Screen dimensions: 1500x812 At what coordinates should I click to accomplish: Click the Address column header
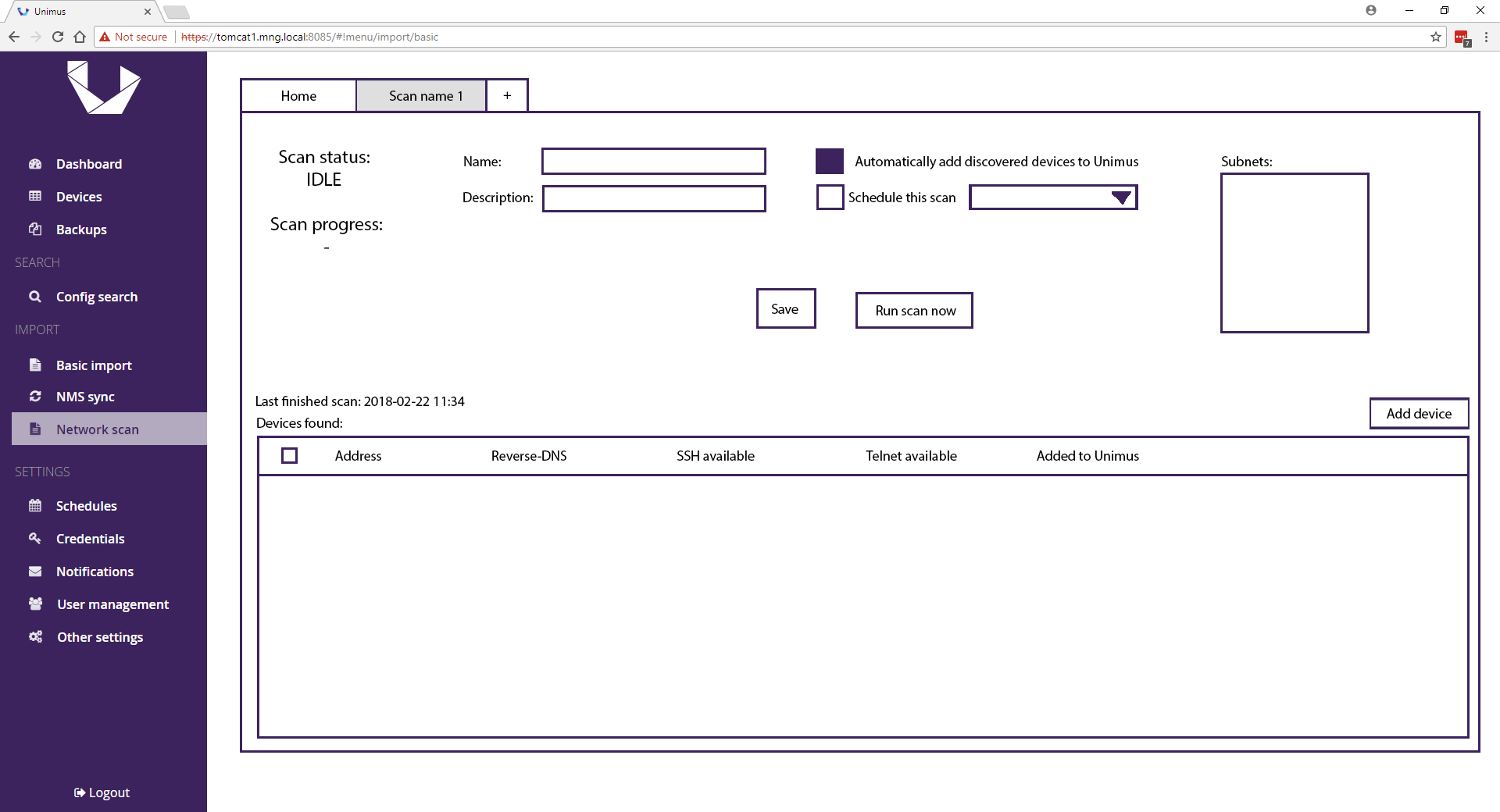pos(358,456)
